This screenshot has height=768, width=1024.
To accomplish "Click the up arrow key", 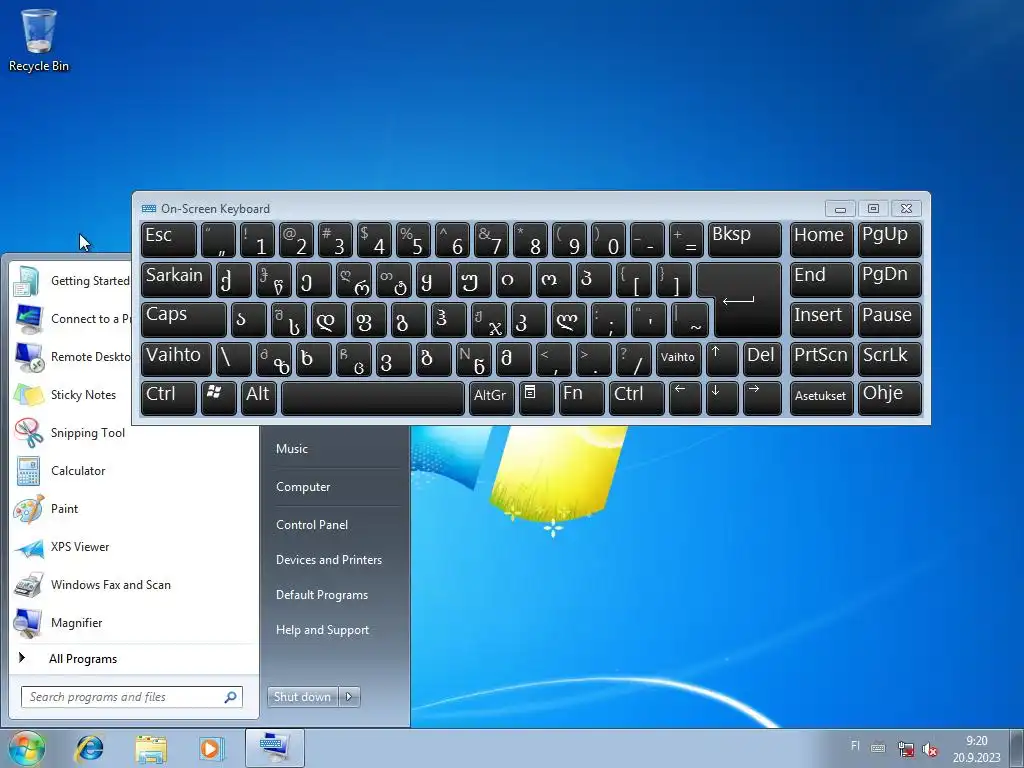I will pos(722,359).
